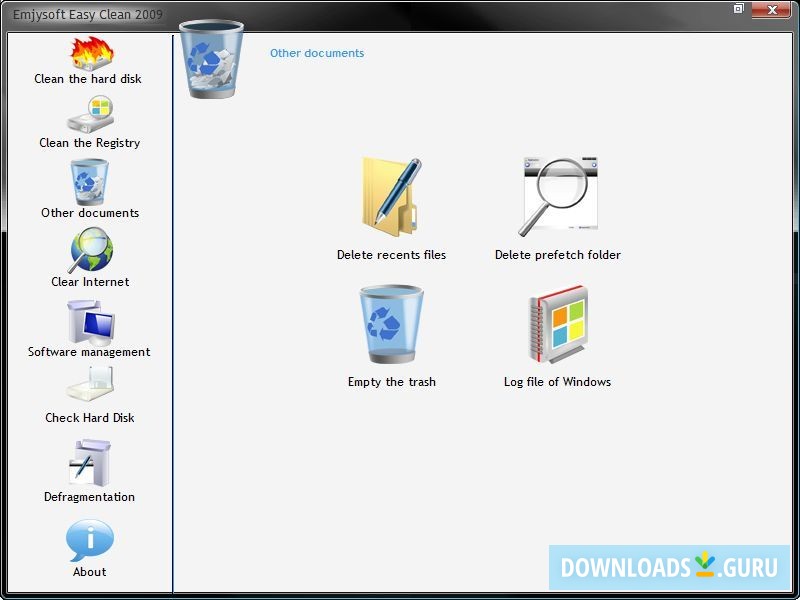This screenshot has height=600, width=800.
Task: Click the Empty the trash label
Action: 391,382
